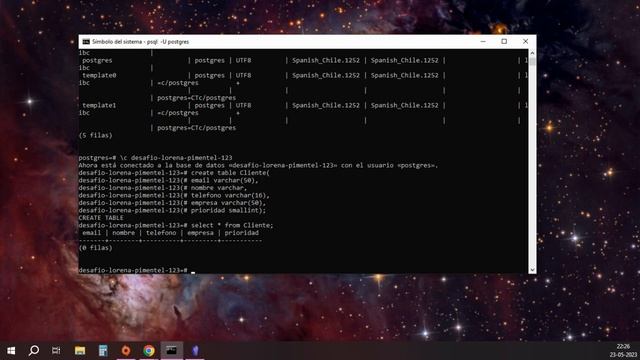The width and height of the screenshot is (640, 360).
Task: Maximize the psql console window
Action: [x=504, y=42]
